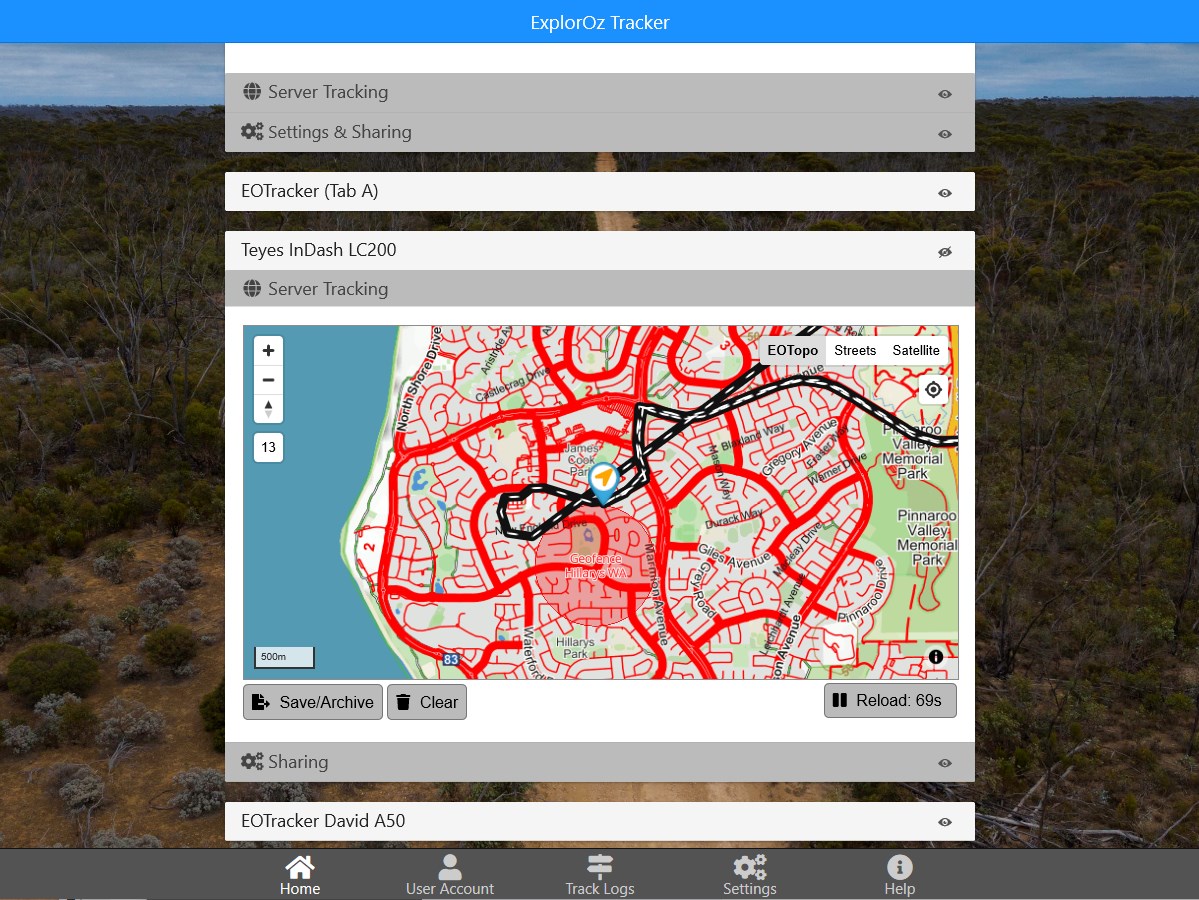Expand EOTracker David A50 device row

600,821
